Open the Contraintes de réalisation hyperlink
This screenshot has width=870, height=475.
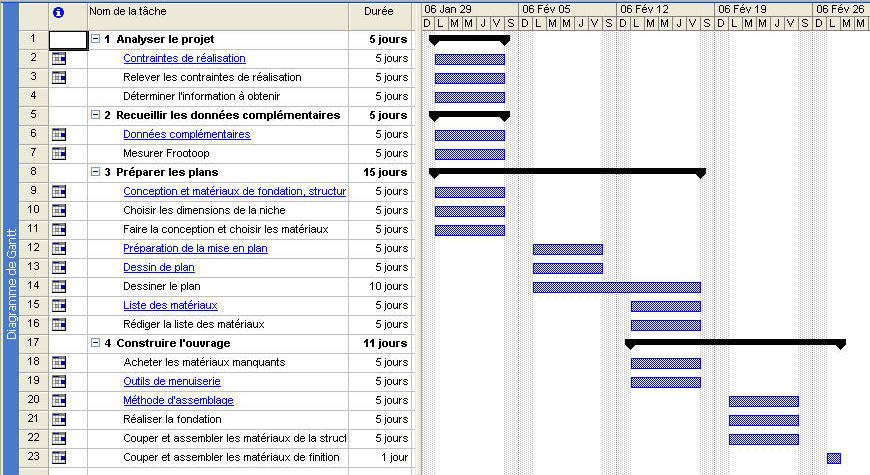click(x=184, y=58)
